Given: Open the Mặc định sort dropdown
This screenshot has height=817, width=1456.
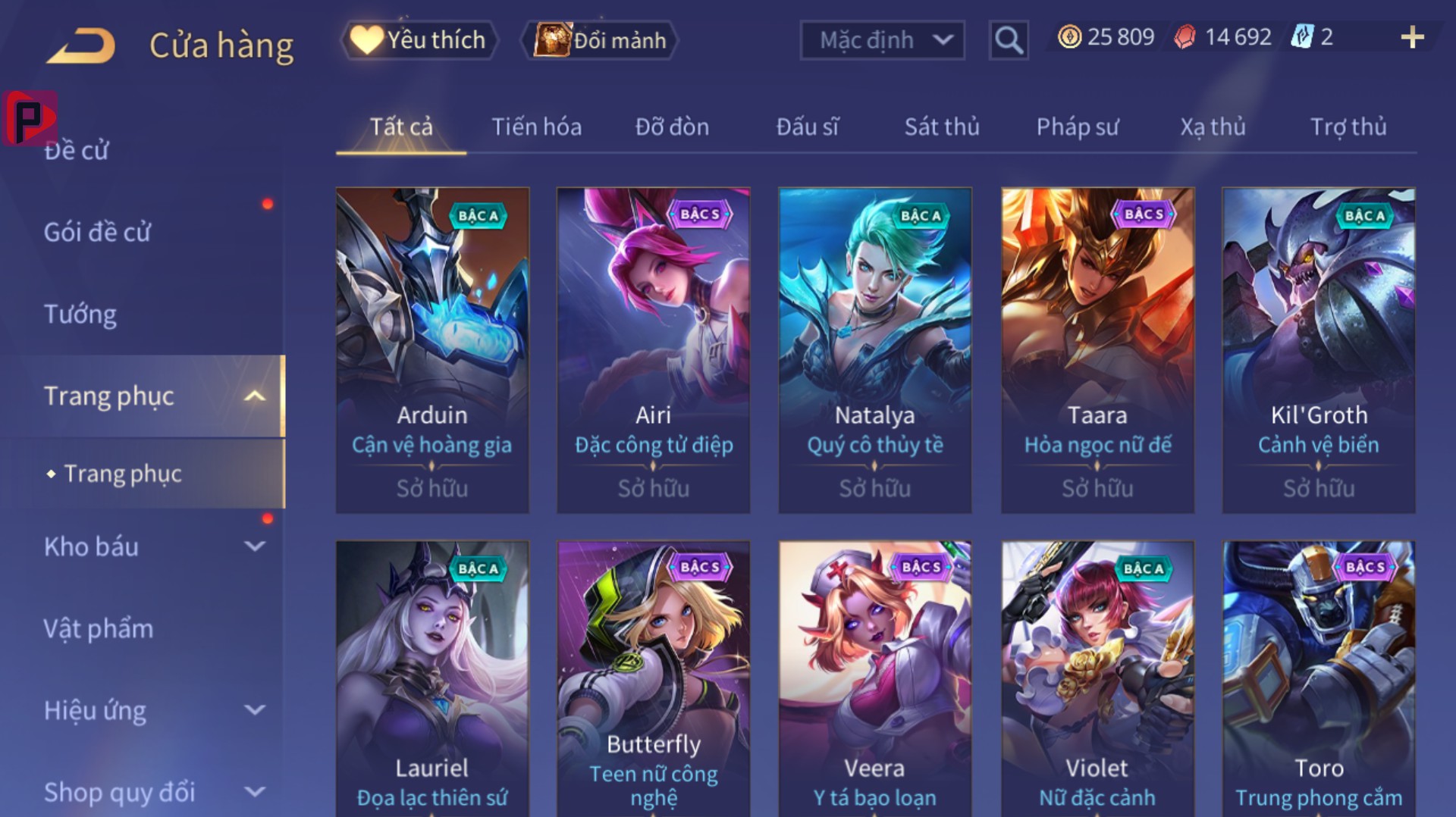Looking at the screenshot, I should tap(883, 39).
